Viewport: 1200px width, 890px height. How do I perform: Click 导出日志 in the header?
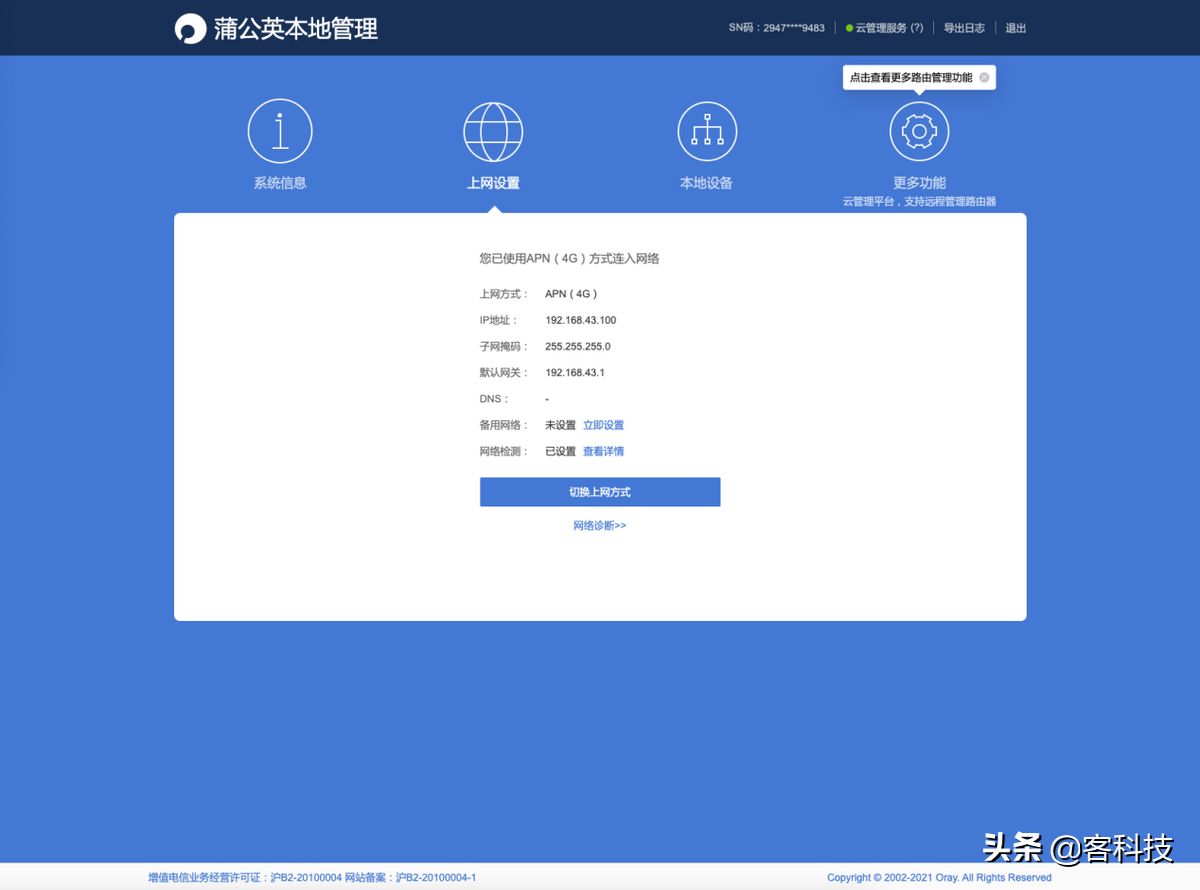point(964,28)
